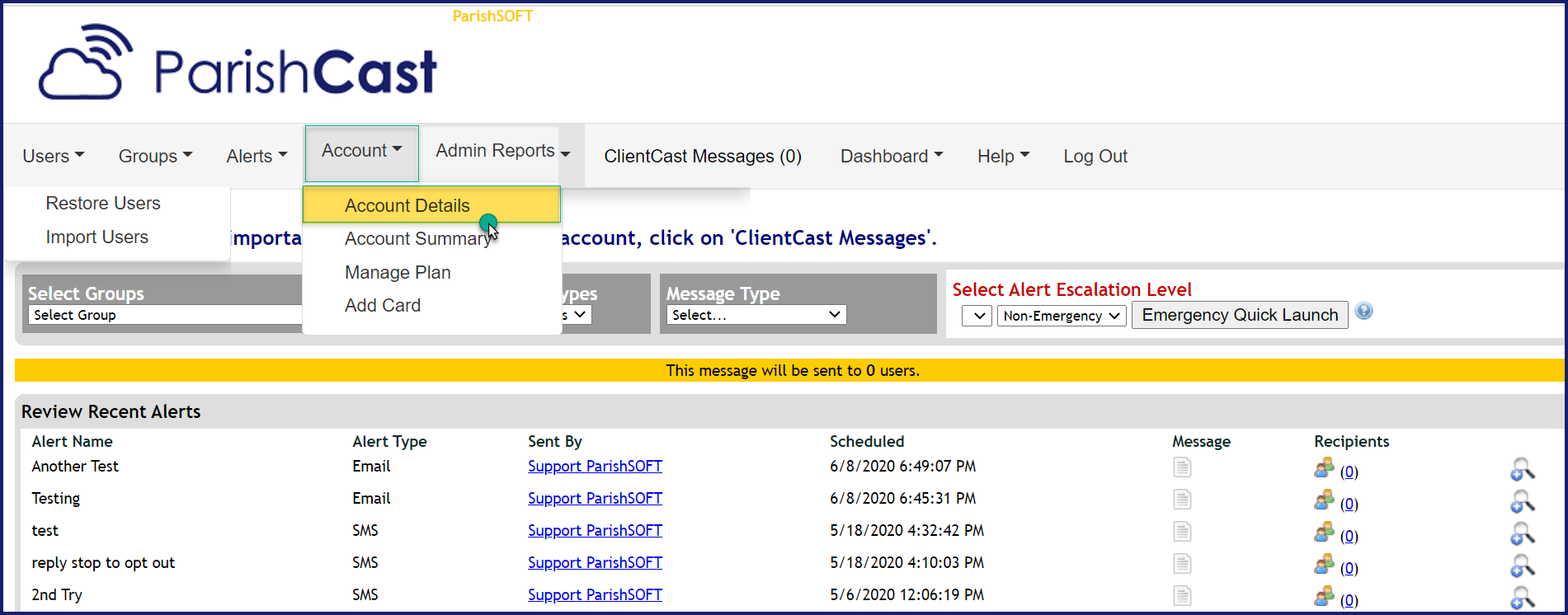This screenshot has height=615, width=1568.
Task: Open the partially hidden types dropdown
Action: pos(577,315)
